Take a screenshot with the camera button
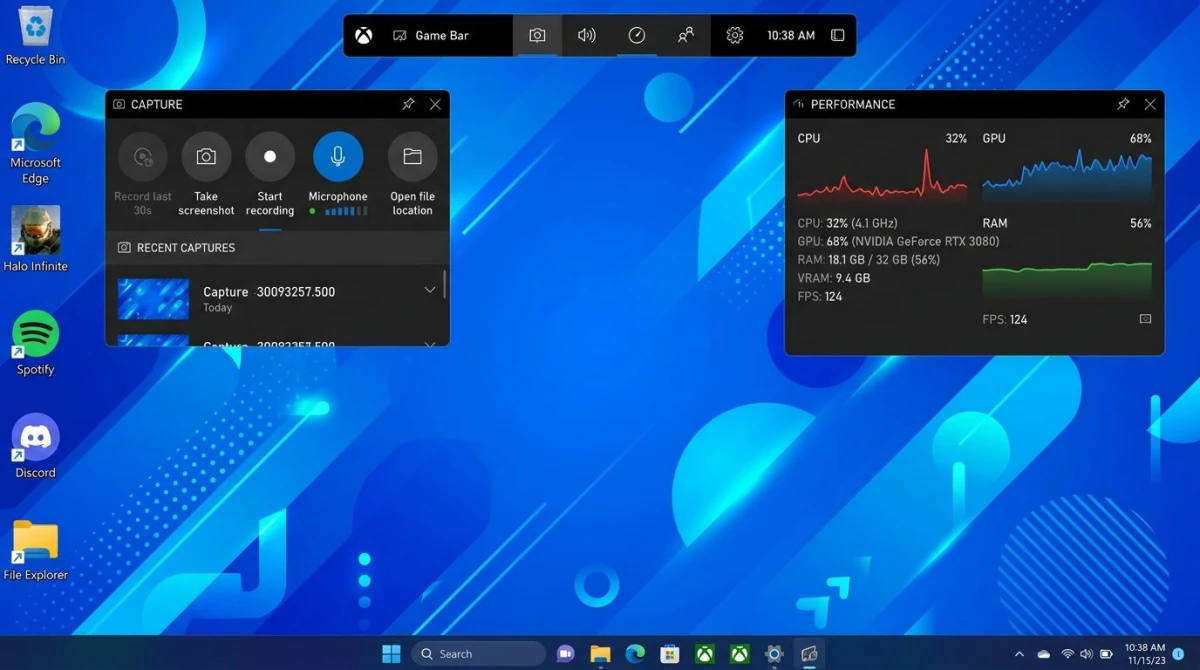The height and width of the screenshot is (670, 1200). point(206,174)
